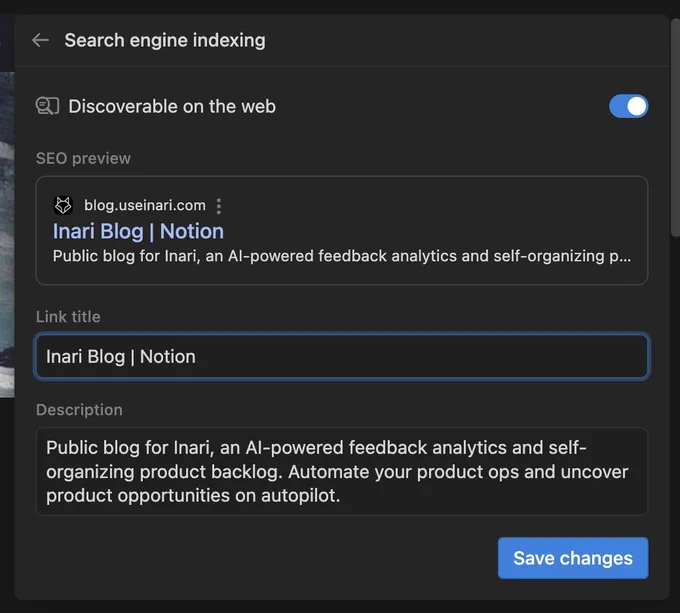Image resolution: width=680 pixels, height=613 pixels.
Task: Click inside the Description text area
Action: 342,471
